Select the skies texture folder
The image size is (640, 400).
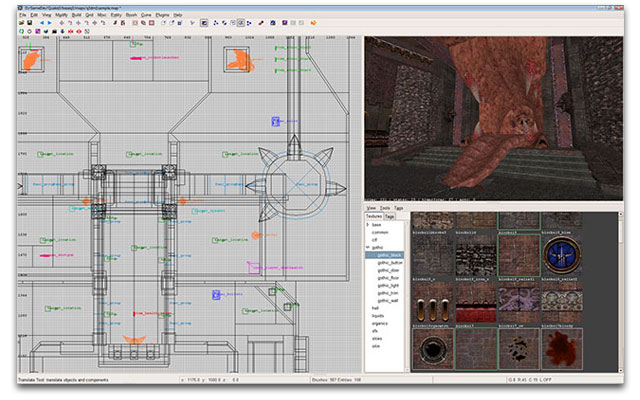[x=377, y=338]
